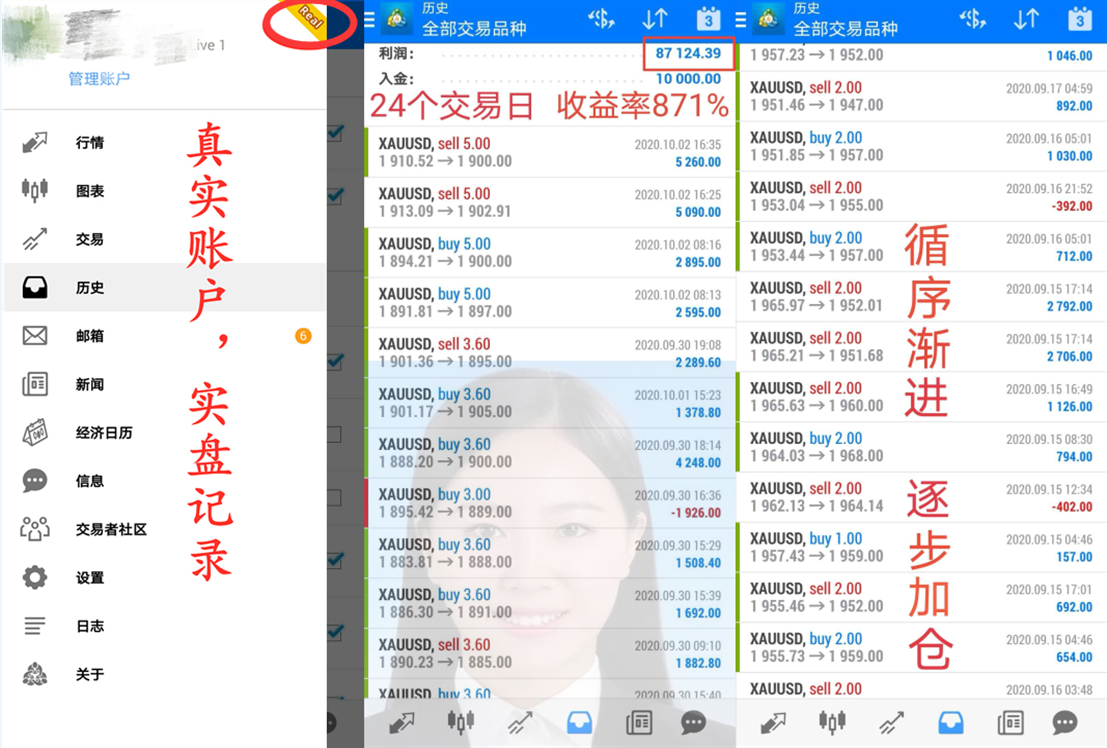The height and width of the screenshot is (748, 1107).
Task: Open sell 2.00 trade with profit 2 706.00
Action: pos(921,347)
